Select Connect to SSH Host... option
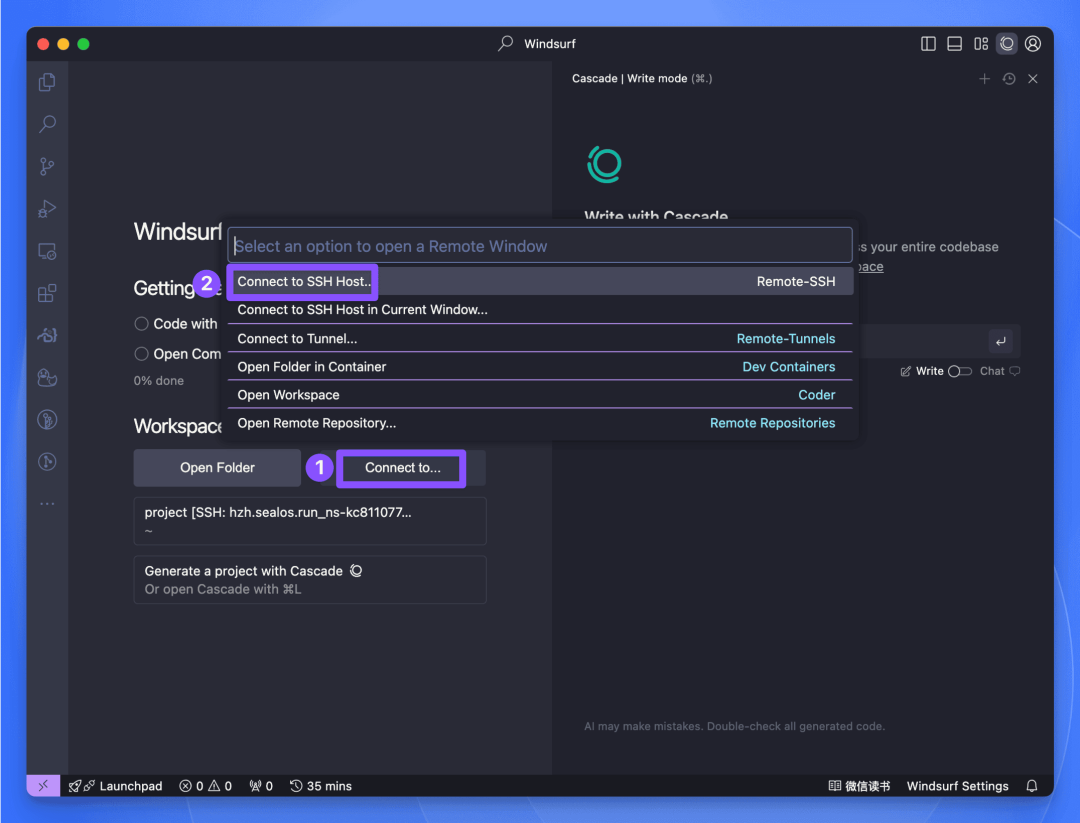Screen dimensions: 1080x823 [x=541, y=282]
